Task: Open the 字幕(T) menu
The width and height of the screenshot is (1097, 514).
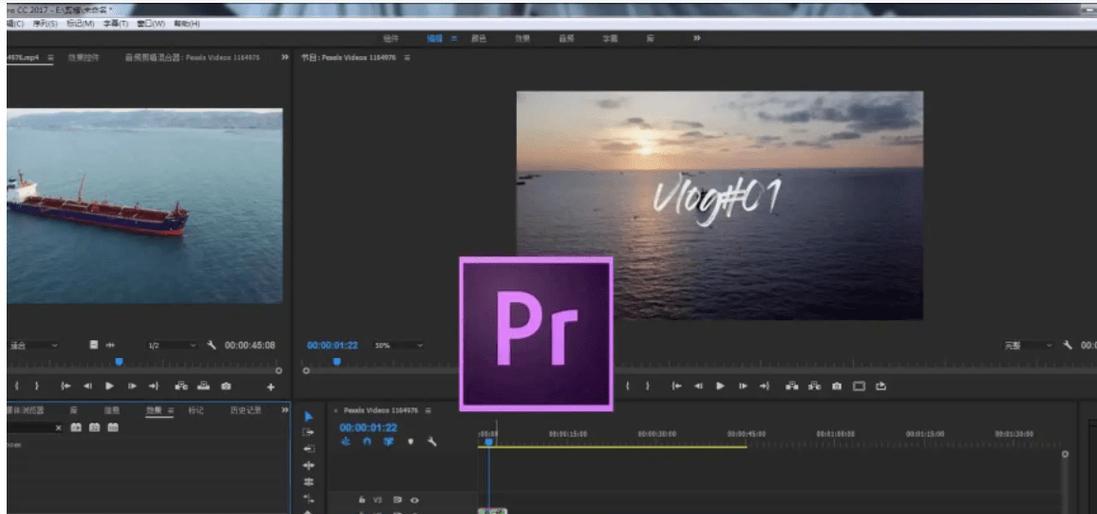Action: pyautogui.click(x=115, y=24)
